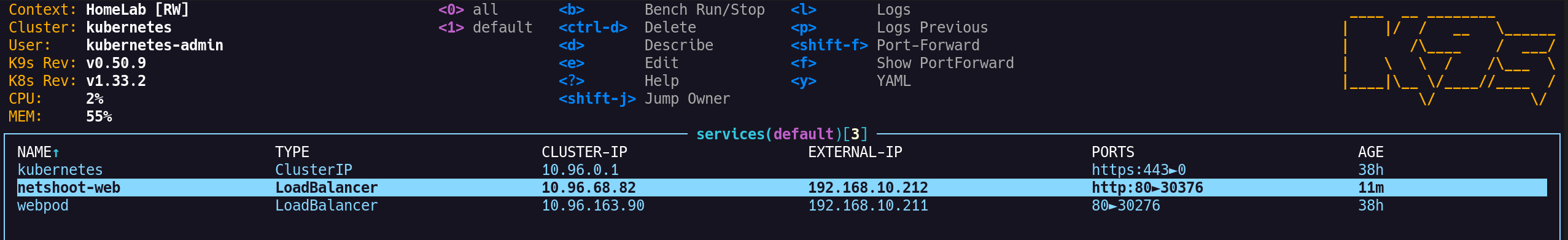Click the MEM value 55%

coord(99,117)
